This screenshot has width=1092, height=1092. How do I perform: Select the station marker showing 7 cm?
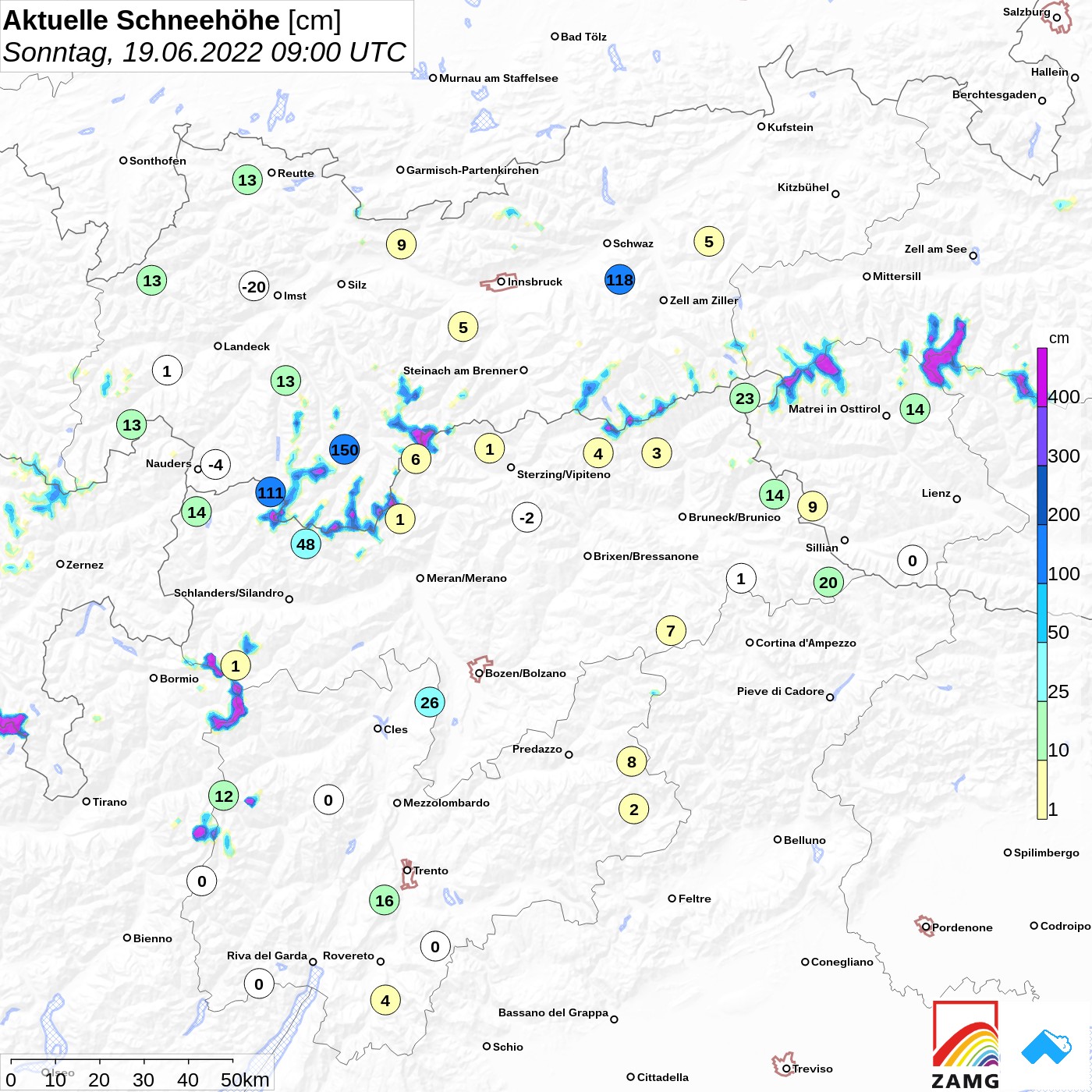(x=671, y=630)
